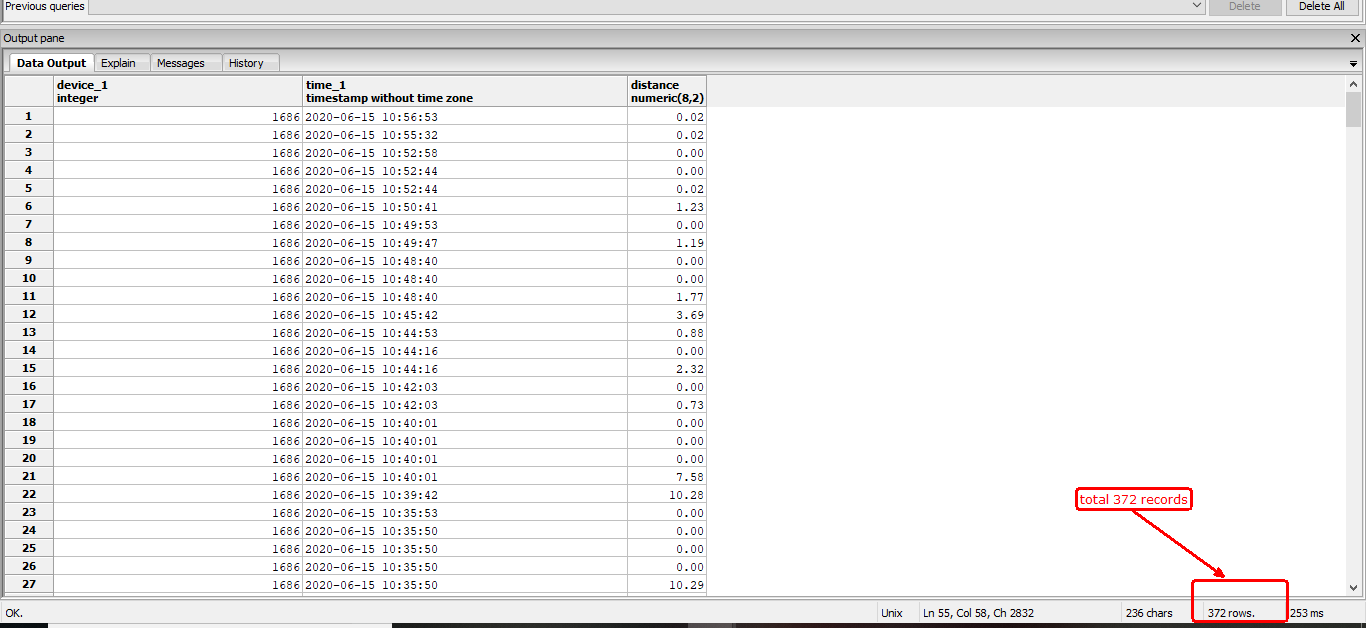Expand the tab list arrow beside the tabs
The image size is (1366, 628).
[1353, 64]
